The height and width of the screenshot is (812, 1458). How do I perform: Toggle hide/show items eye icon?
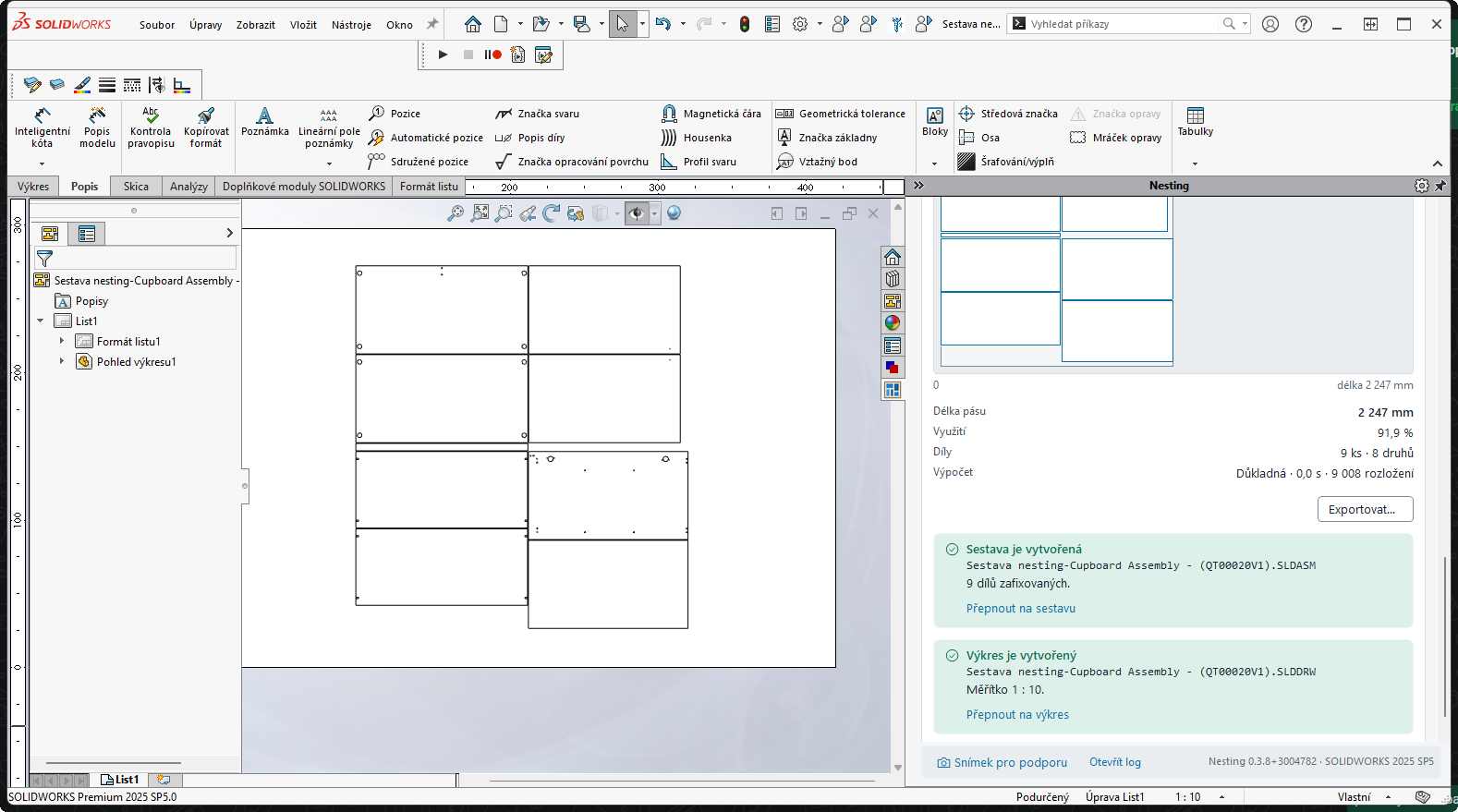(637, 213)
